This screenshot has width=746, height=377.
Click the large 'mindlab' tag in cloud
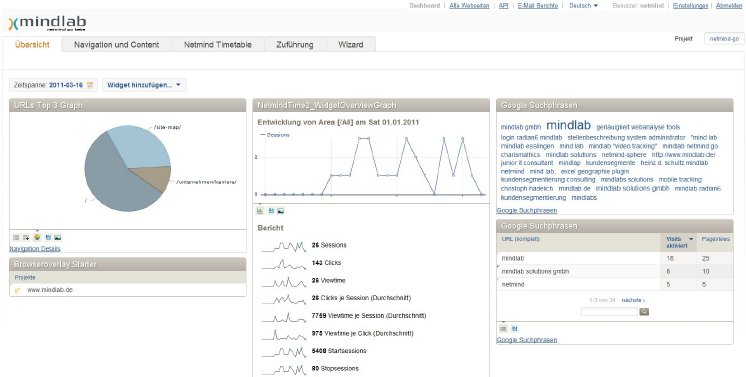tap(569, 125)
